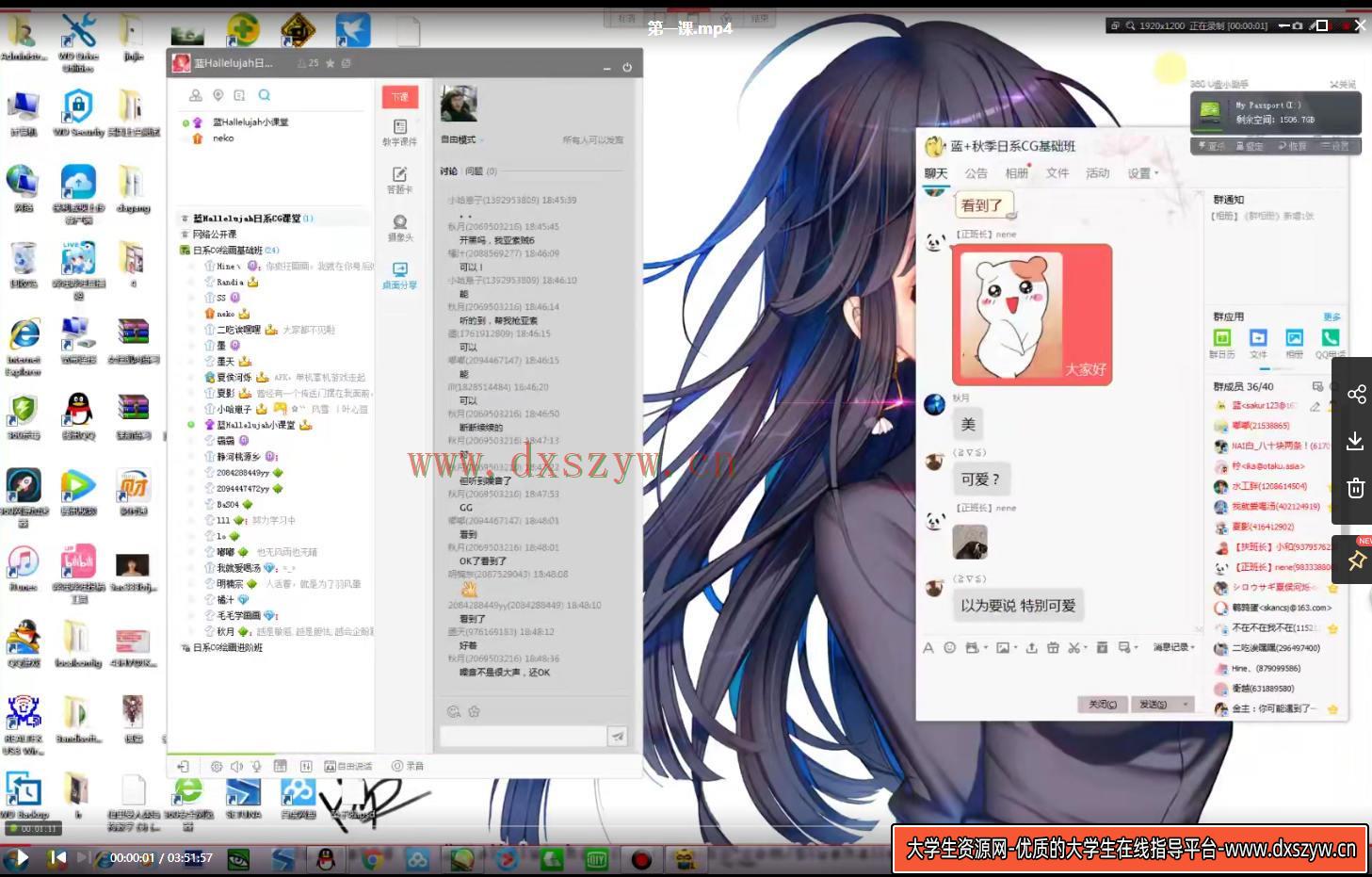Open the send options arrow next to 发送
This screenshot has height=877, width=1372.
point(1186,704)
